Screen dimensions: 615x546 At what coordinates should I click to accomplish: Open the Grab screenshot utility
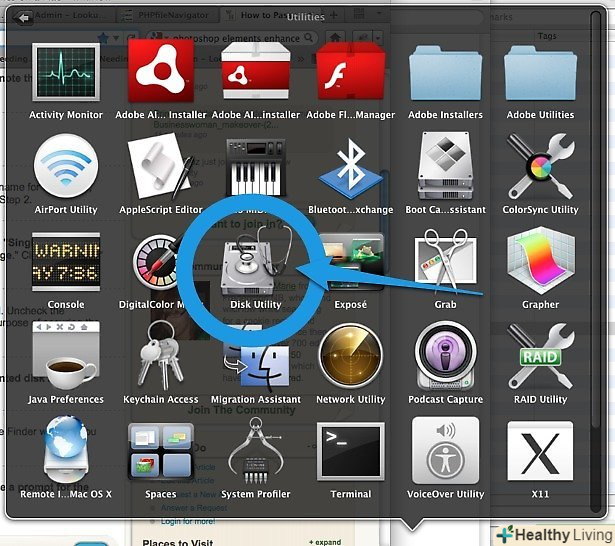pos(446,260)
